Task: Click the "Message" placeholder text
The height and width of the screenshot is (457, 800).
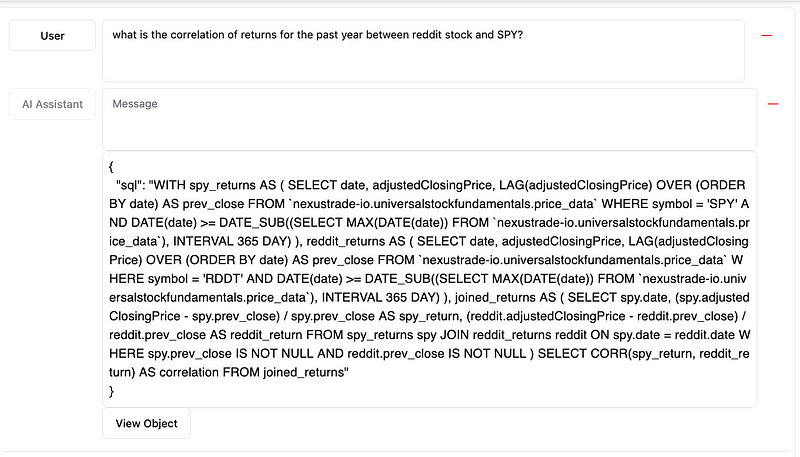Action: click(135, 104)
